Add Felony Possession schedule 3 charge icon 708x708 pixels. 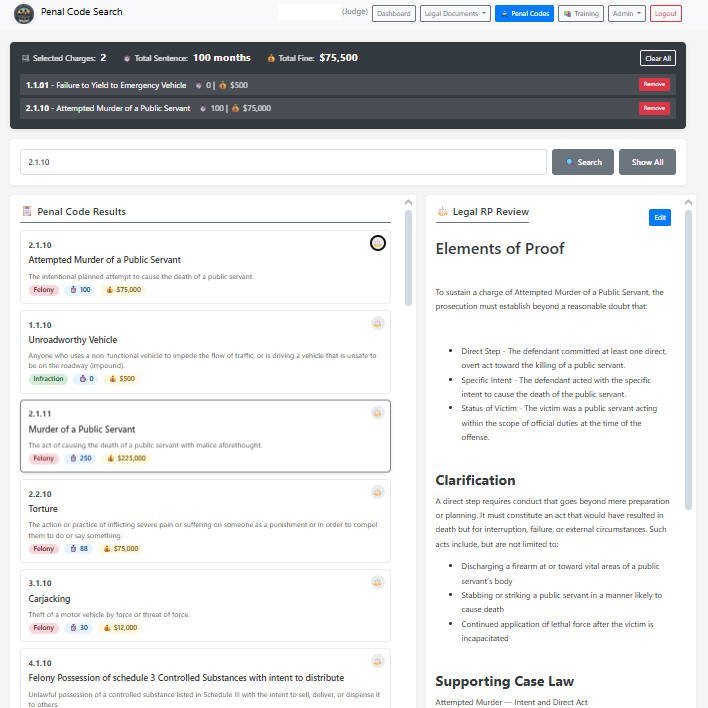pyautogui.click(x=377, y=661)
